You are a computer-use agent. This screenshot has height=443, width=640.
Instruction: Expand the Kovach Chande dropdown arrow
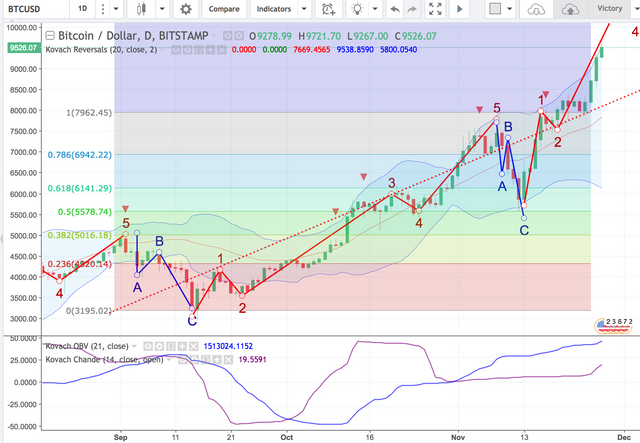[169, 360]
